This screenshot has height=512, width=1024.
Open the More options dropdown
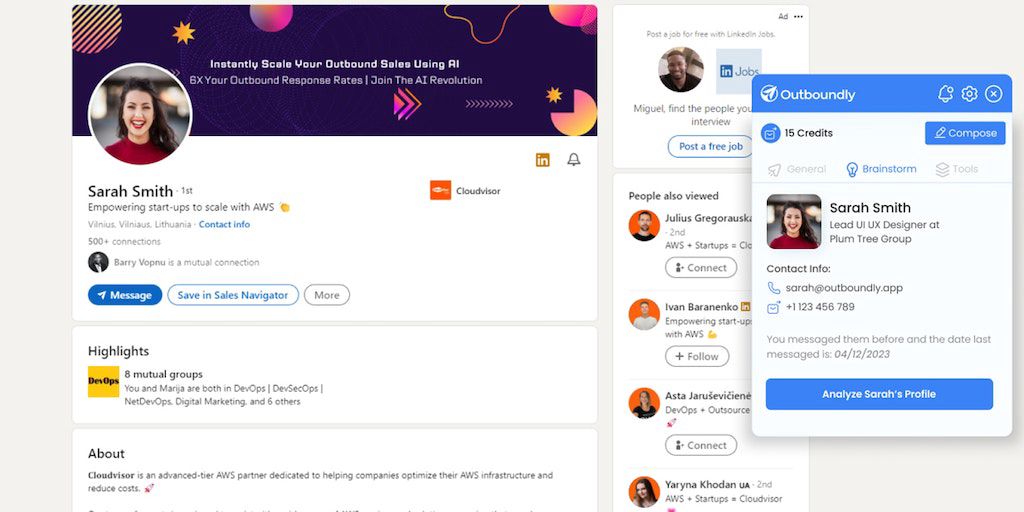pos(327,295)
